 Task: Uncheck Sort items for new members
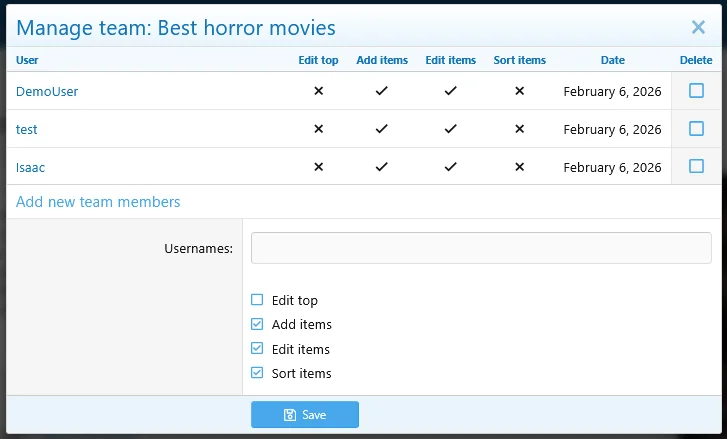pyautogui.click(x=257, y=373)
